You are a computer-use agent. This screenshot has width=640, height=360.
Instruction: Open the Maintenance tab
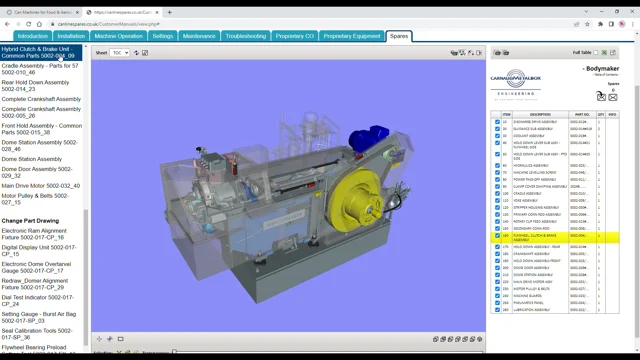199,36
